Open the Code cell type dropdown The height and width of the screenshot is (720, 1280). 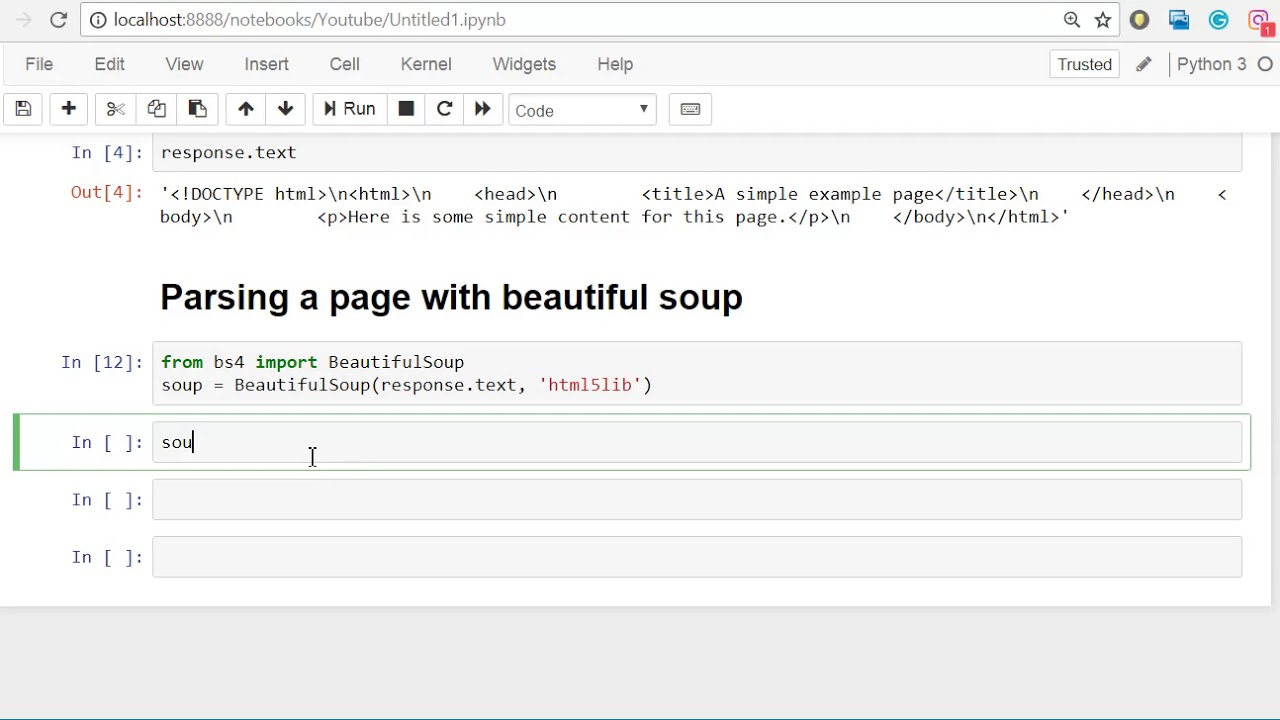point(582,110)
